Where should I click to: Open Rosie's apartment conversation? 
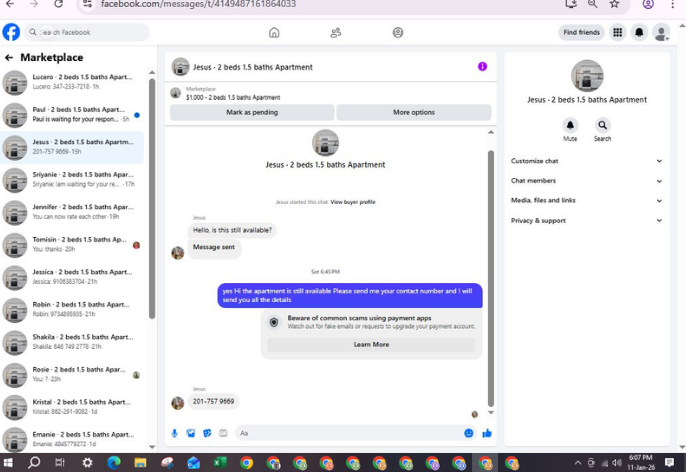pyautogui.click(x=72, y=375)
